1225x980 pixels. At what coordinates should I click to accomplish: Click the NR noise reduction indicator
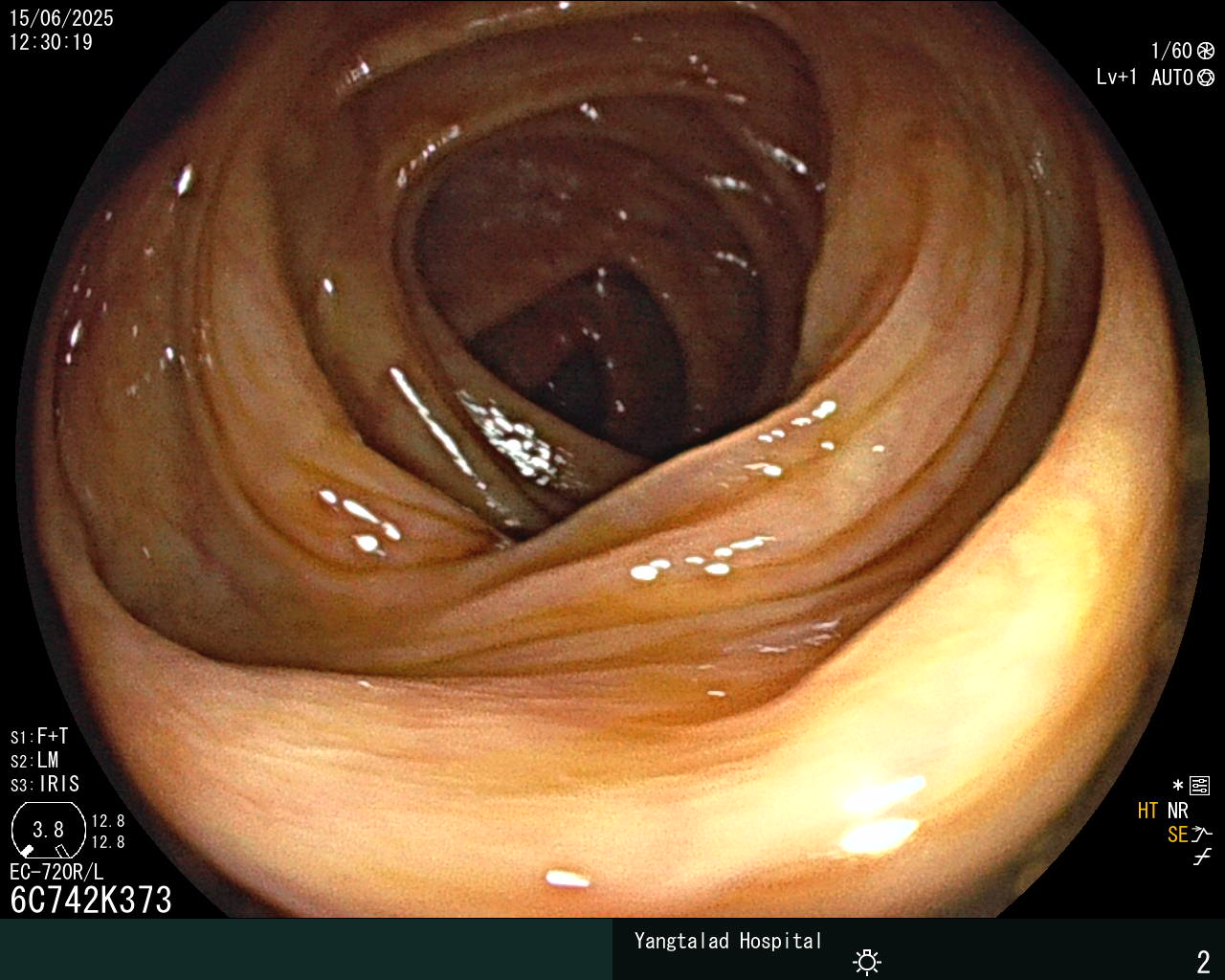(1177, 811)
